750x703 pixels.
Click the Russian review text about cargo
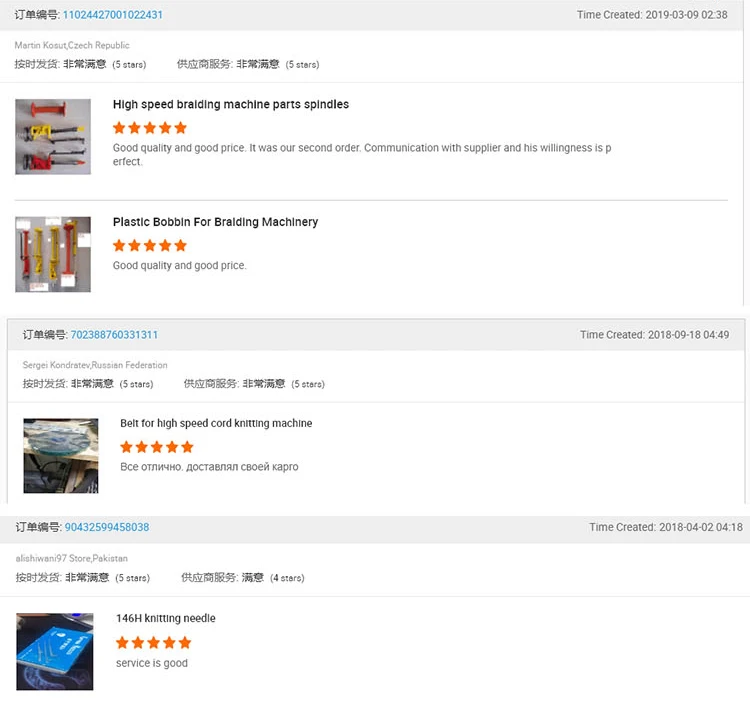(209, 467)
